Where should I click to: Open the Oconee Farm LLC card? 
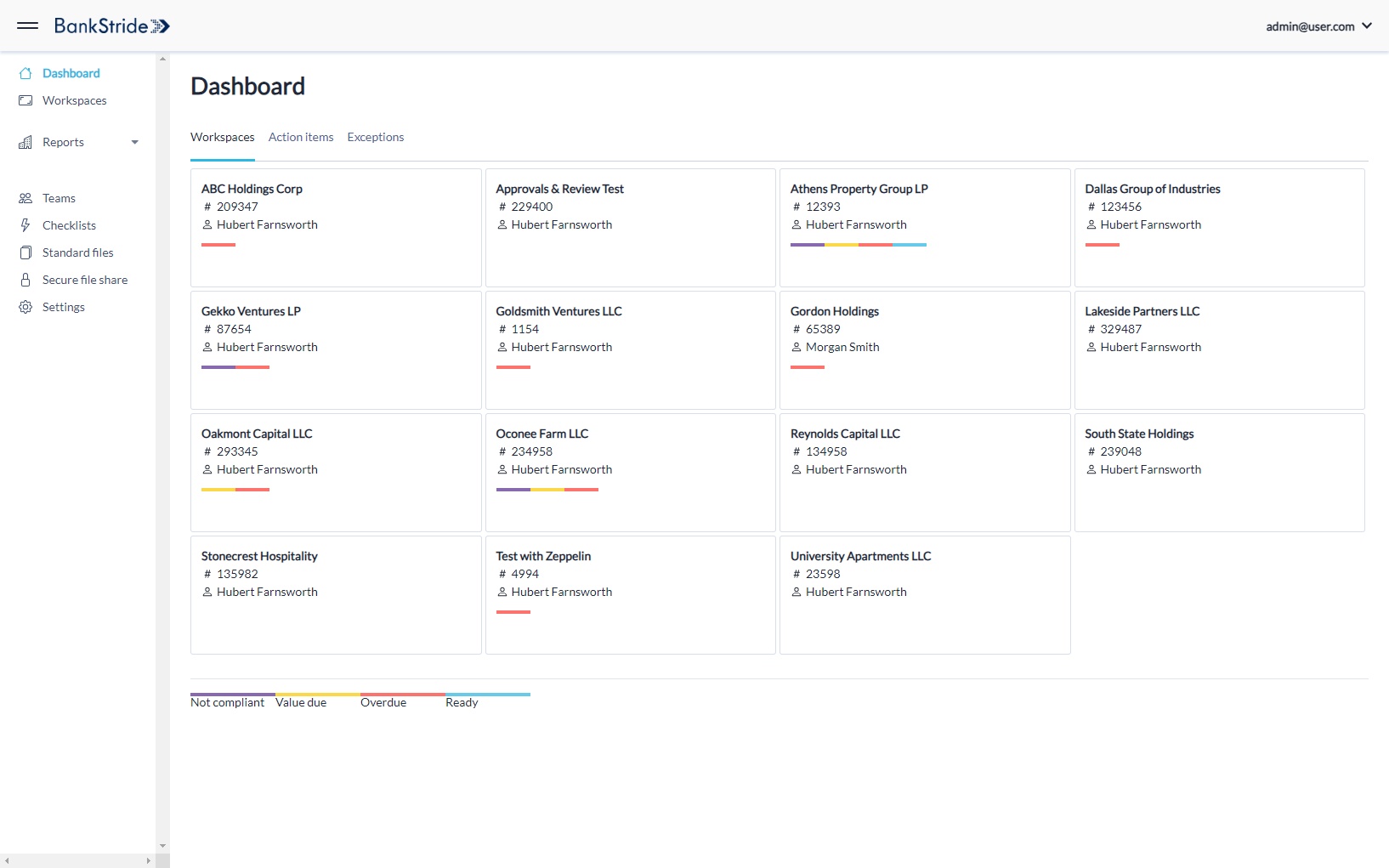[x=631, y=473]
